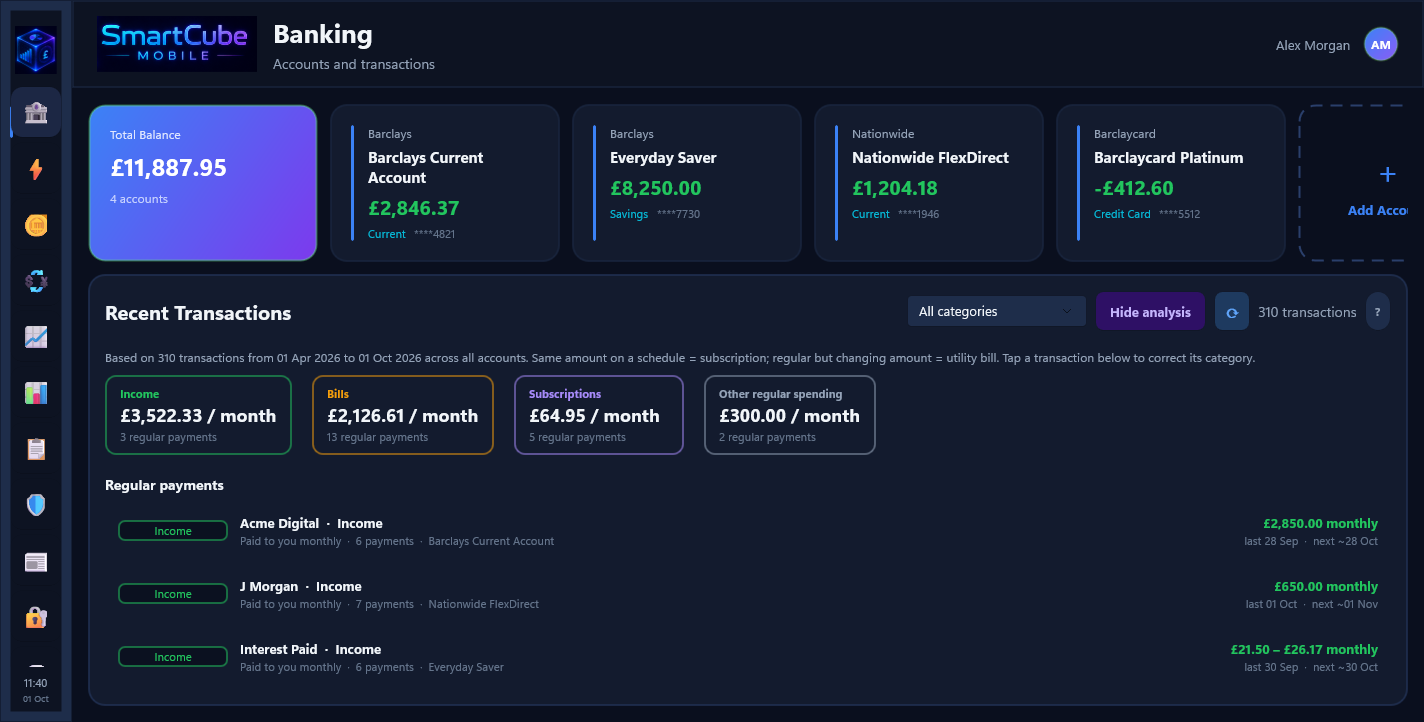Open the colored bar chart sidebar icon
This screenshot has width=1424, height=722.
click(x=36, y=393)
